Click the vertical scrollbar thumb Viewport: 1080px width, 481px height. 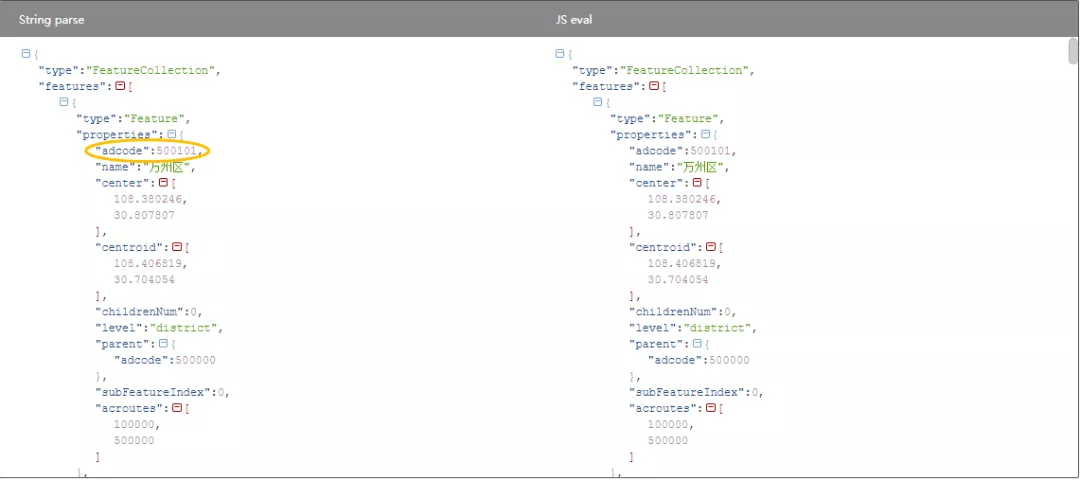tap(1073, 52)
